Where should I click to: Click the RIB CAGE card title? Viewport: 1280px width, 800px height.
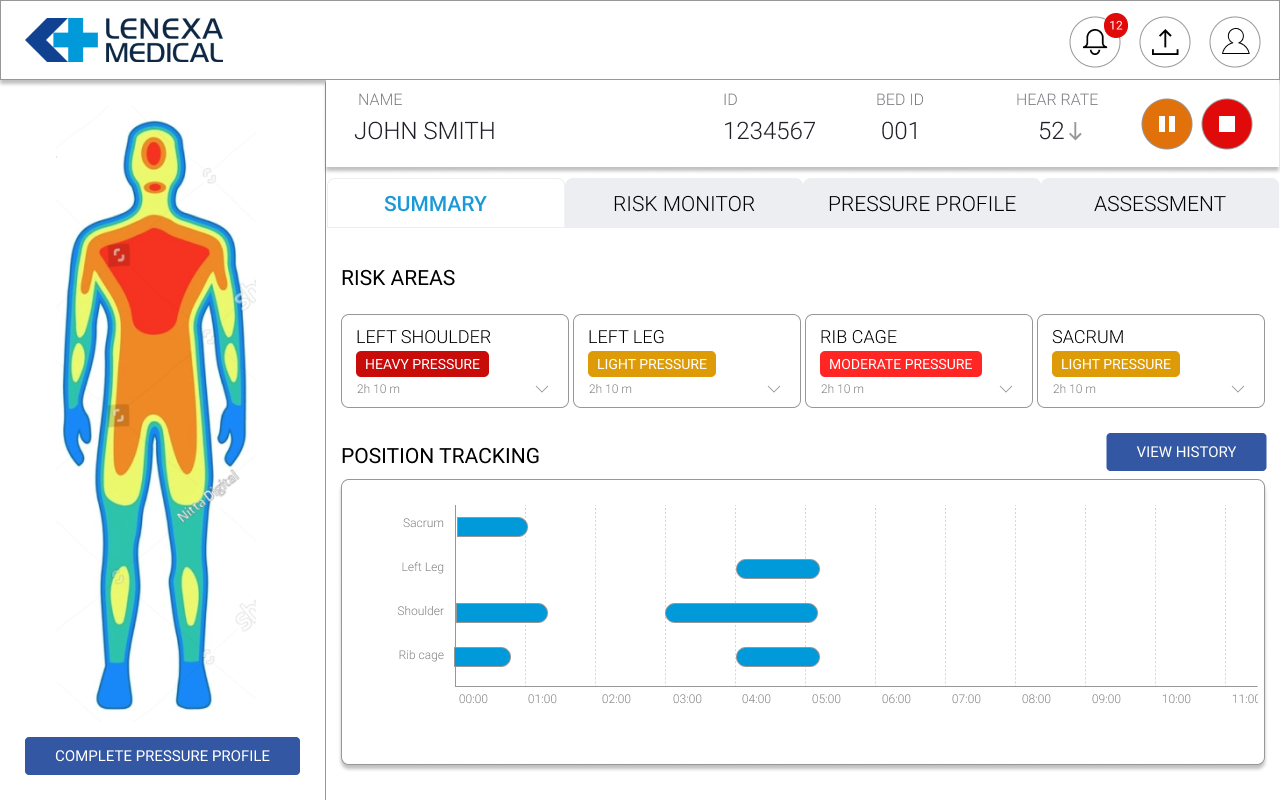(858, 337)
